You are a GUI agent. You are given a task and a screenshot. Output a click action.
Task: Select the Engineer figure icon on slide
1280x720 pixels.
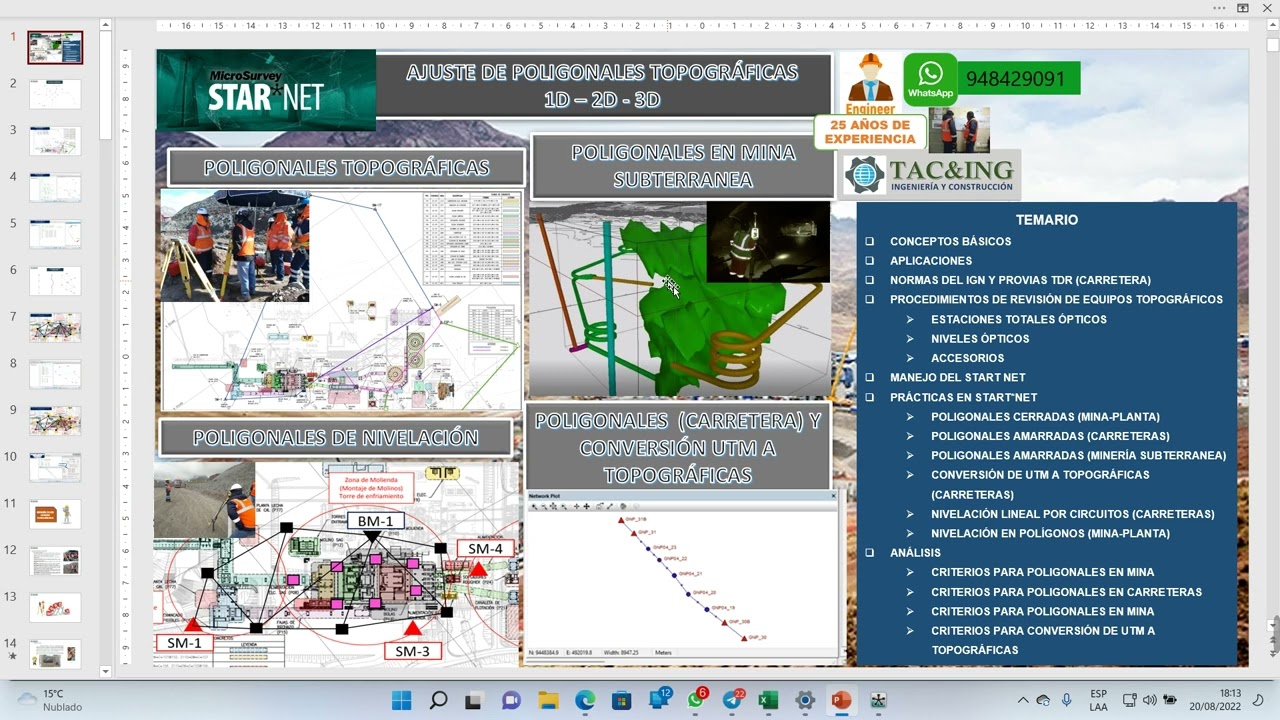(x=870, y=84)
